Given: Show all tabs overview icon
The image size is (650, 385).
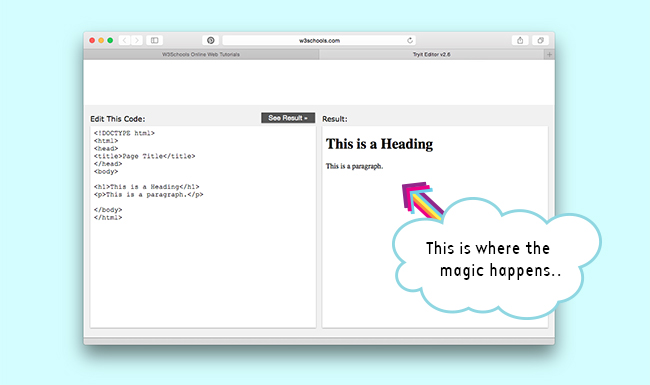Looking at the screenshot, I should point(540,40).
